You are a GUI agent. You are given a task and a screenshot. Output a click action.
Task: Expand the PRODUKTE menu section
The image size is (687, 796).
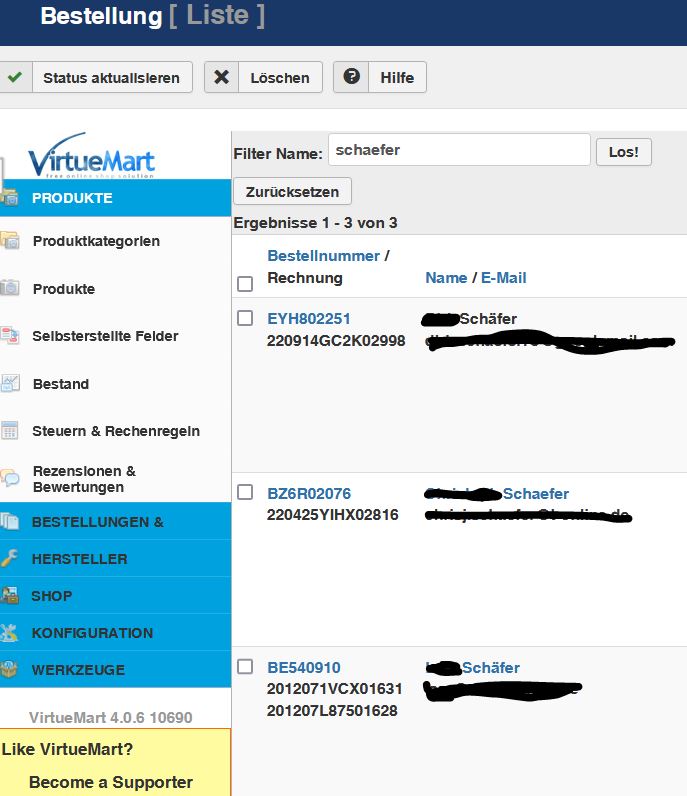72,198
